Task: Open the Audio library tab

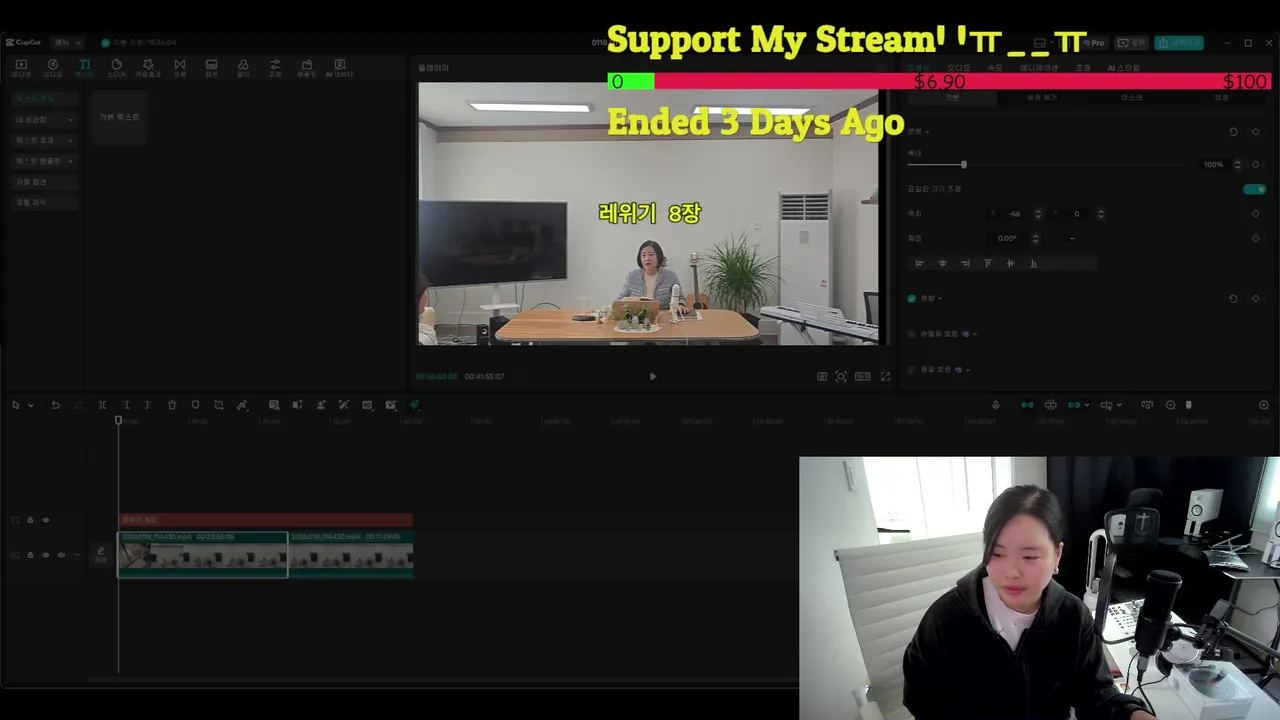Action: pyautogui.click(x=53, y=68)
